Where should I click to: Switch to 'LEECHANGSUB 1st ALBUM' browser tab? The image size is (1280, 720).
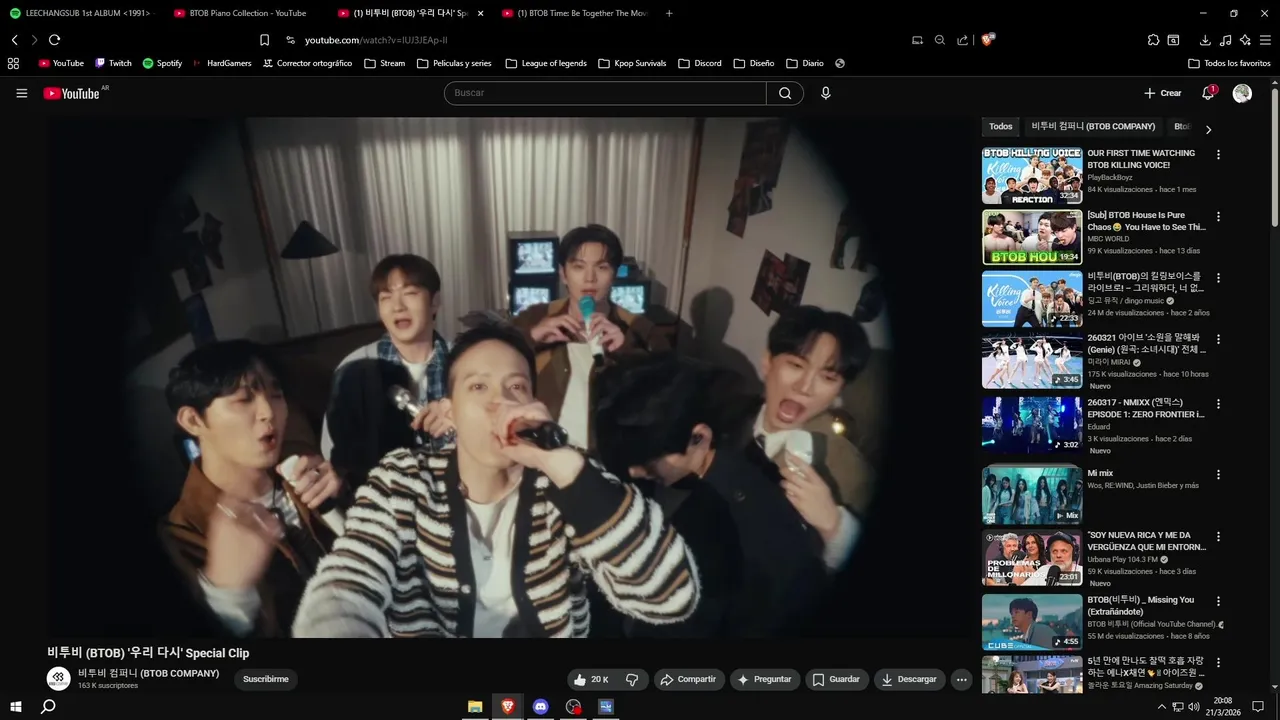[81, 13]
